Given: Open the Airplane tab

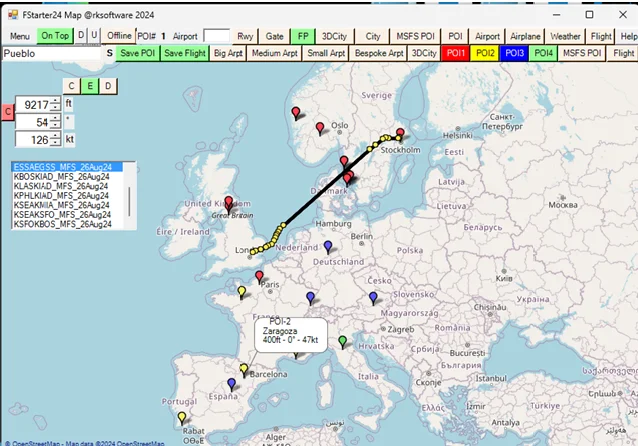Looking at the screenshot, I should 525,36.
